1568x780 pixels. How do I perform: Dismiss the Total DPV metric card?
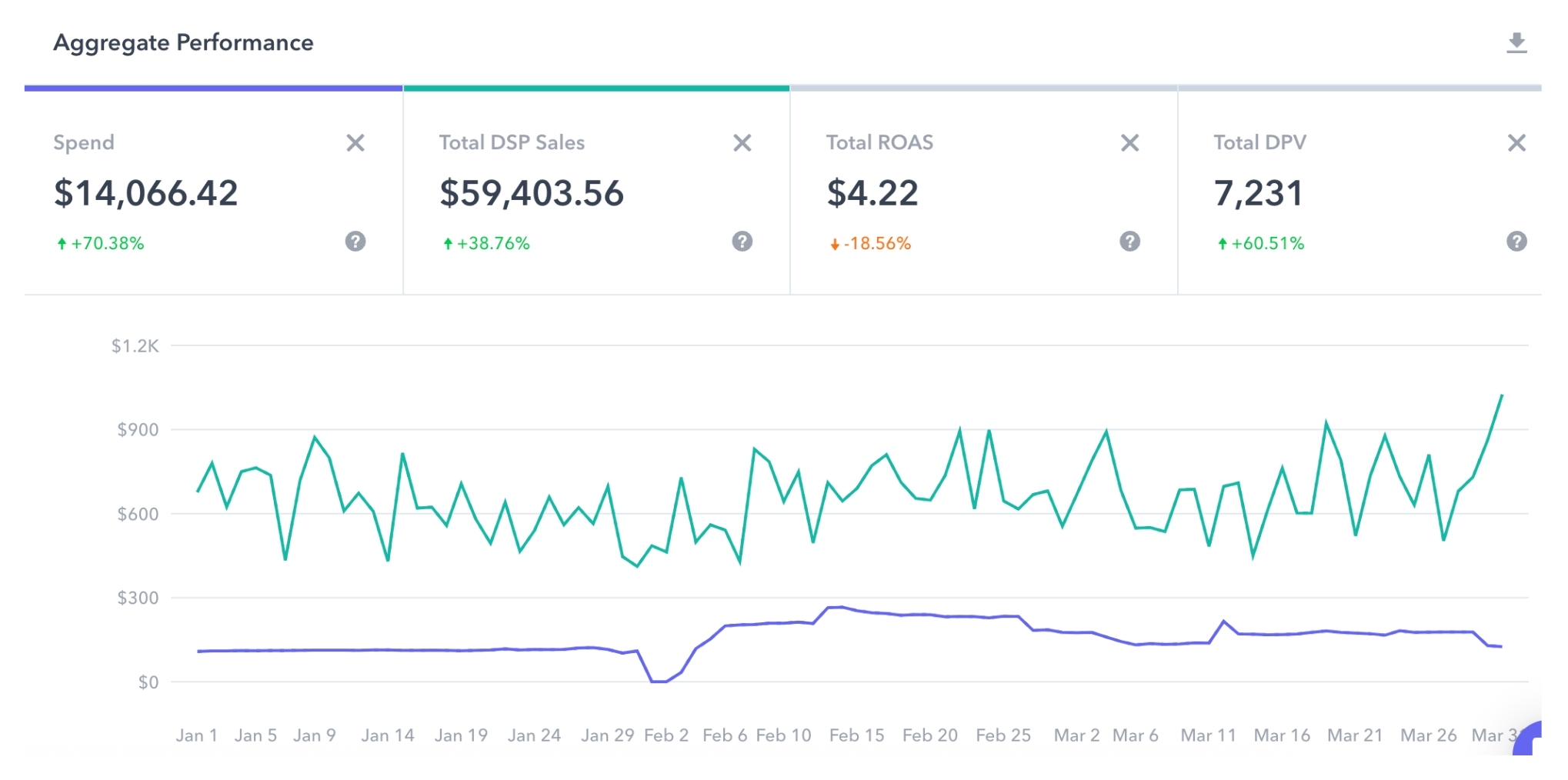[x=1516, y=143]
